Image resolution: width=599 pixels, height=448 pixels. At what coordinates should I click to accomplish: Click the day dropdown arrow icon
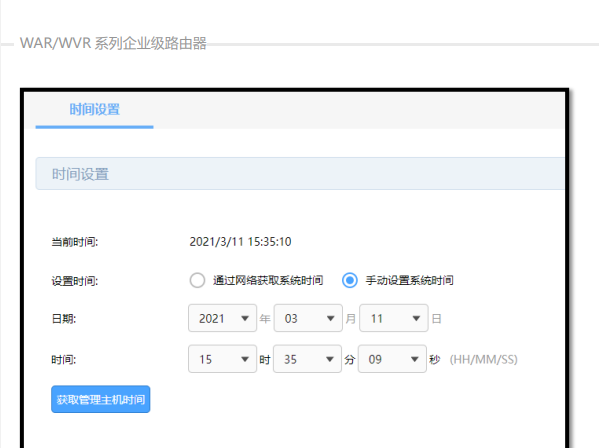(x=416, y=319)
